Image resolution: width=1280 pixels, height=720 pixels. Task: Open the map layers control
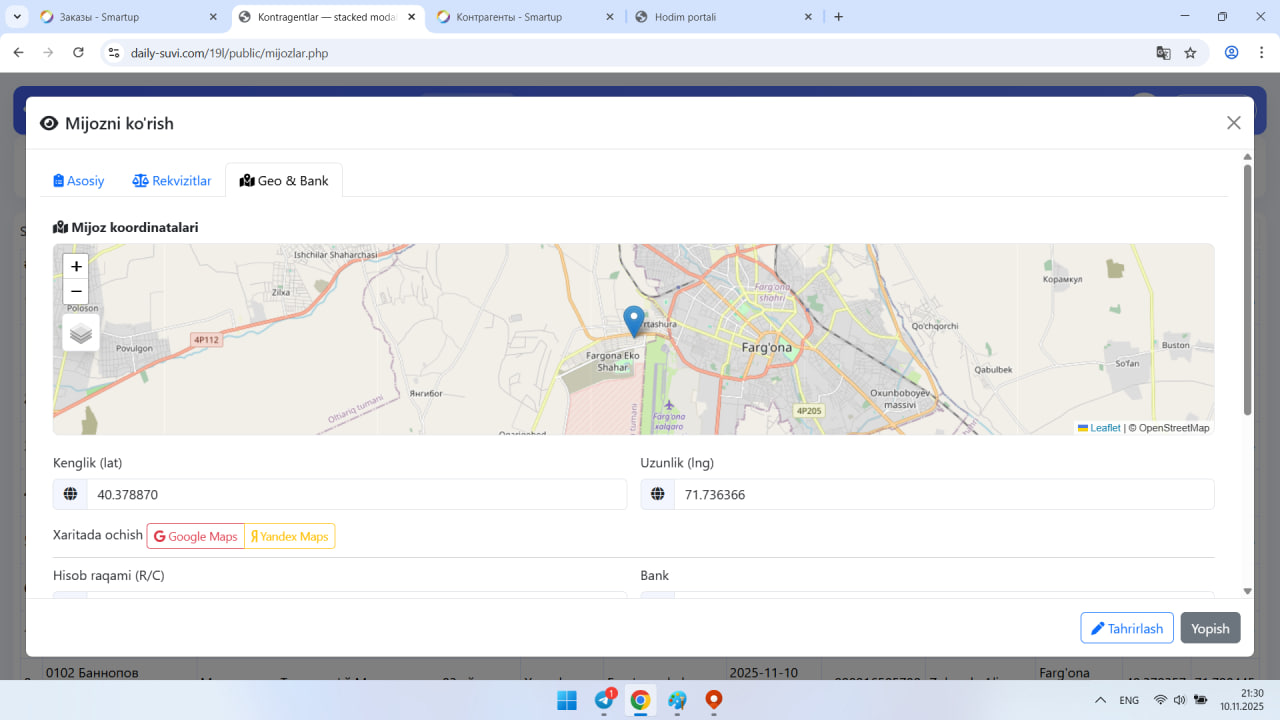[x=81, y=334]
